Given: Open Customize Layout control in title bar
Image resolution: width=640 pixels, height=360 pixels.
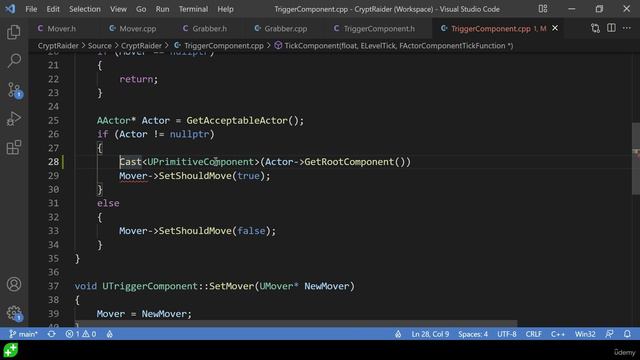Looking at the screenshot, I should [x=542, y=9].
